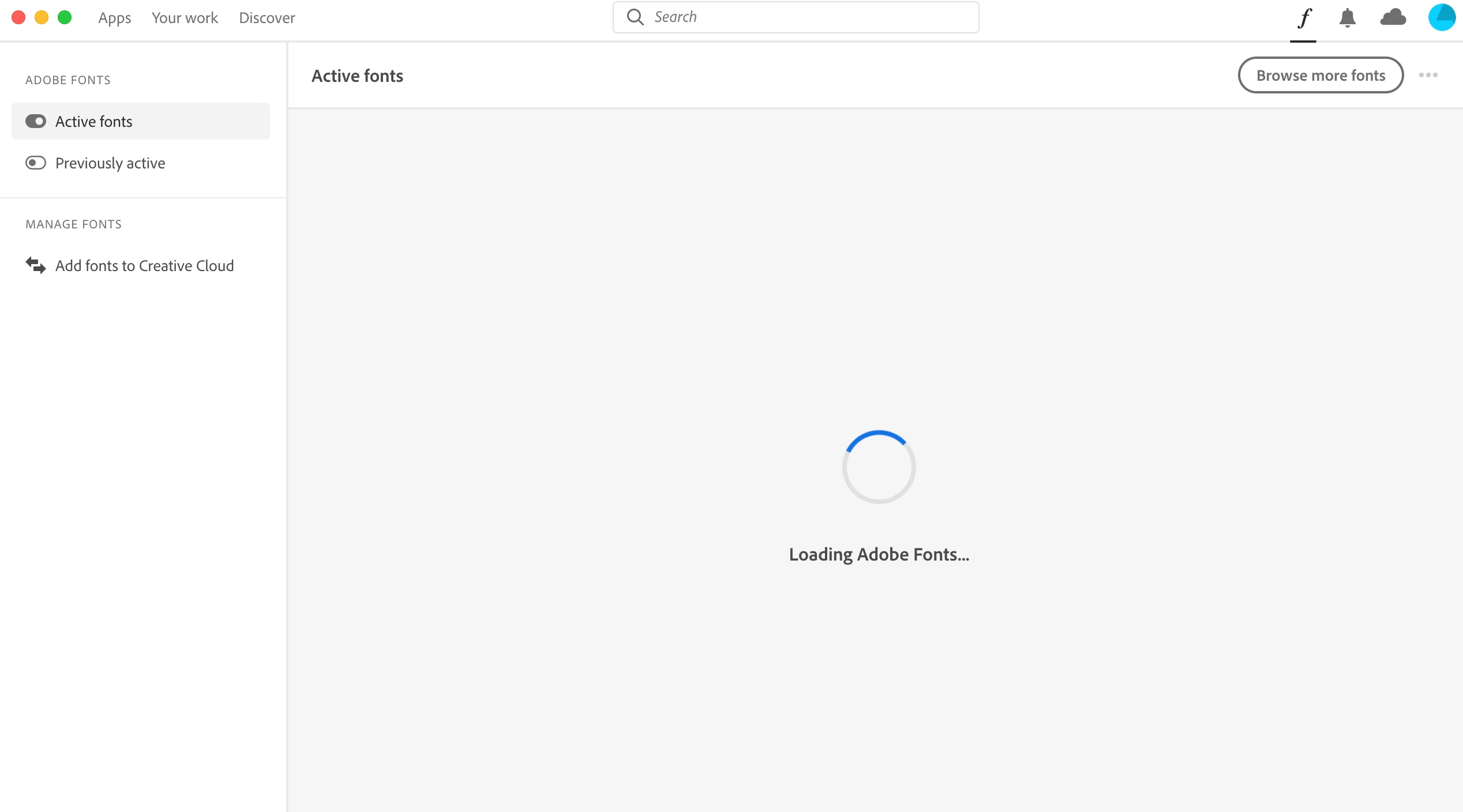Open the three-dot more options menu
Viewport: 1463px width, 812px height.
coord(1428,75)
